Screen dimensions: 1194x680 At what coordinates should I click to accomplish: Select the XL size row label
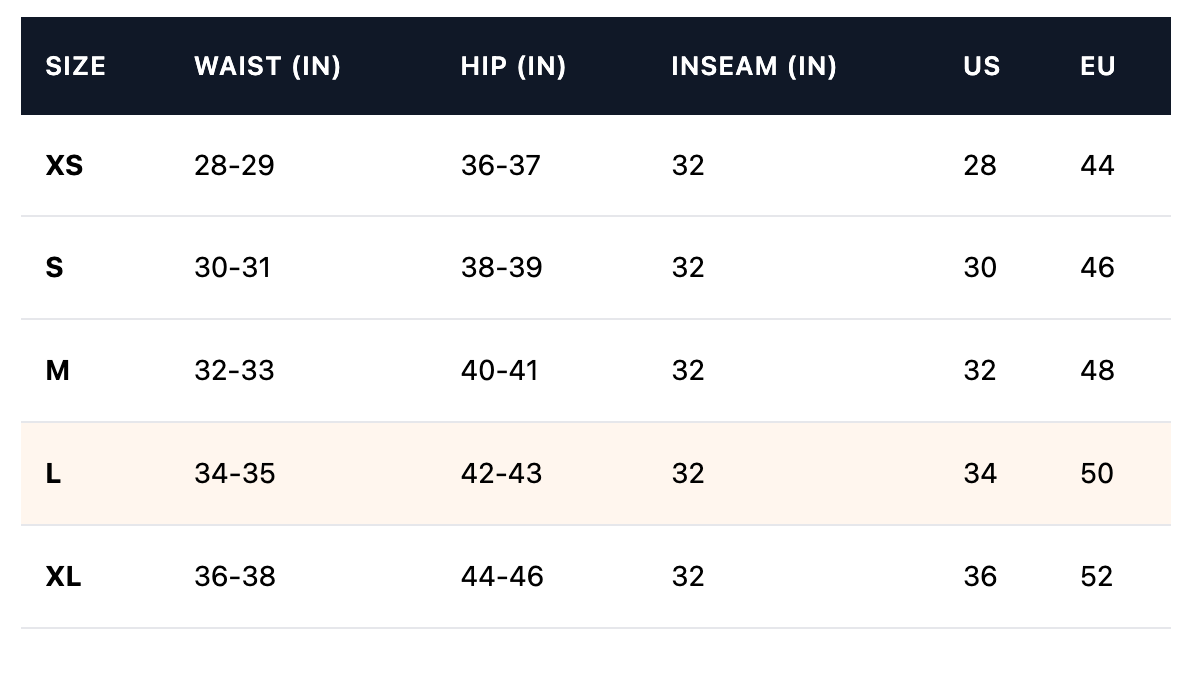pos(63,577)
